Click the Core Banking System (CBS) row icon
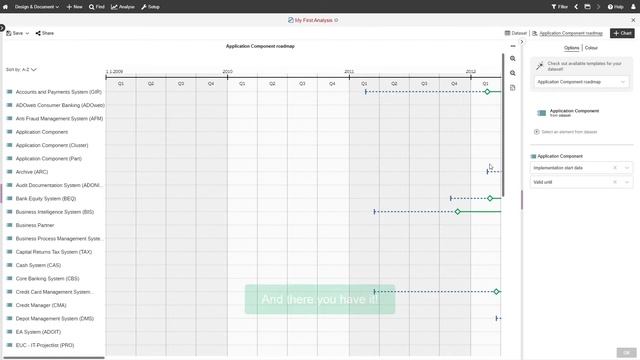 (9, 278)
